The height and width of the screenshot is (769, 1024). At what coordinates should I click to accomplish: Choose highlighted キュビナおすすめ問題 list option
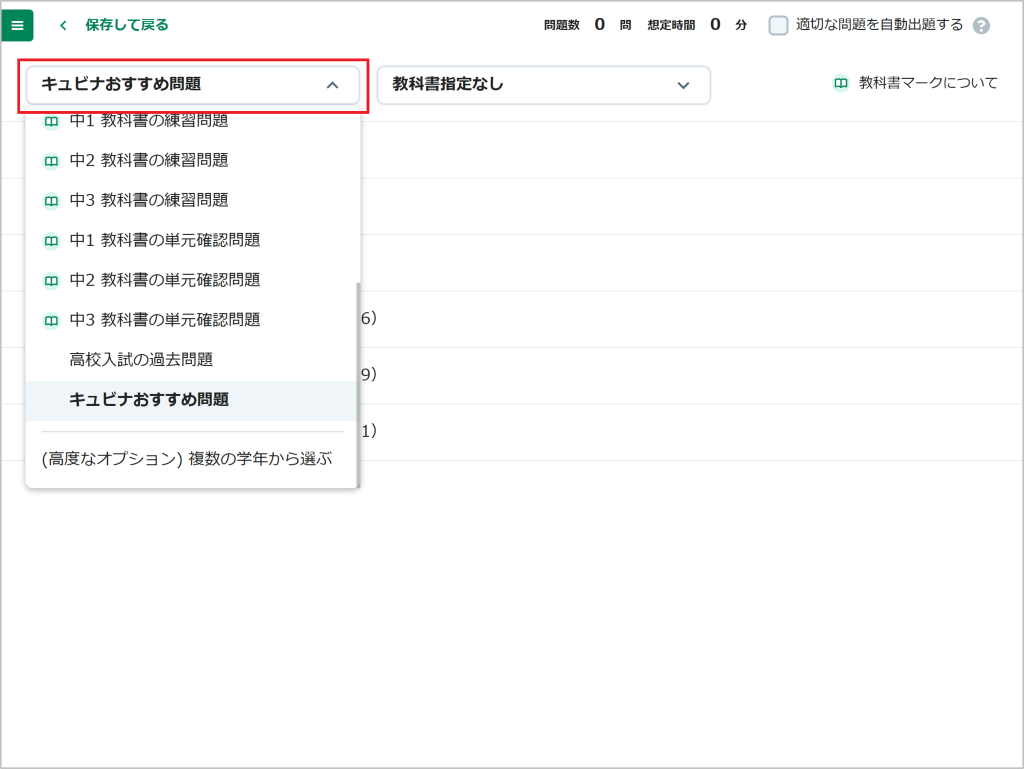[191, 400]
